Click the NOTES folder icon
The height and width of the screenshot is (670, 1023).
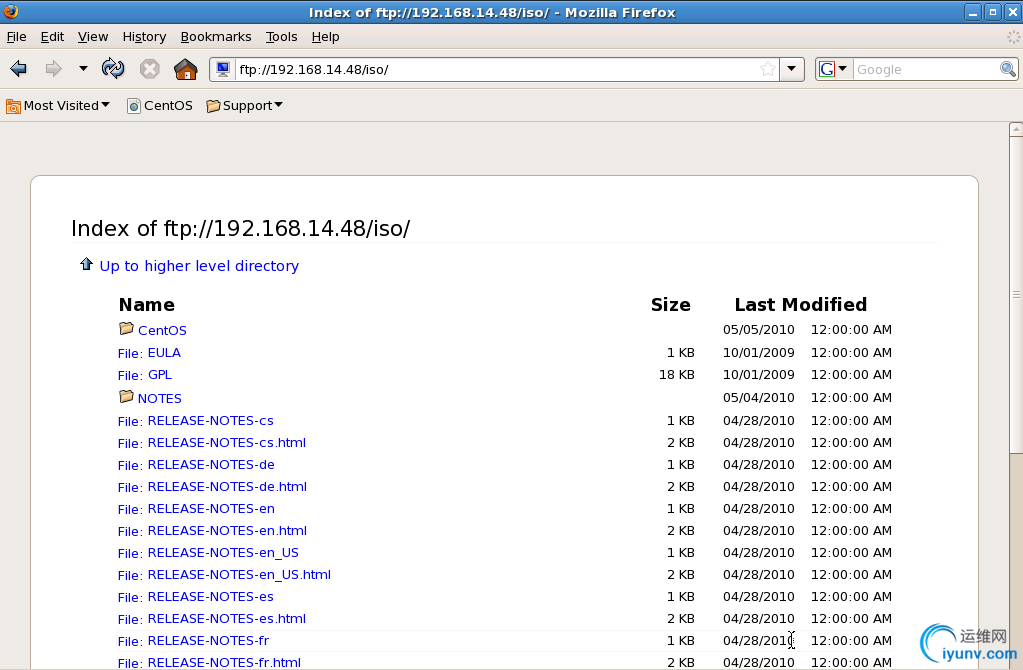[126, 396]
